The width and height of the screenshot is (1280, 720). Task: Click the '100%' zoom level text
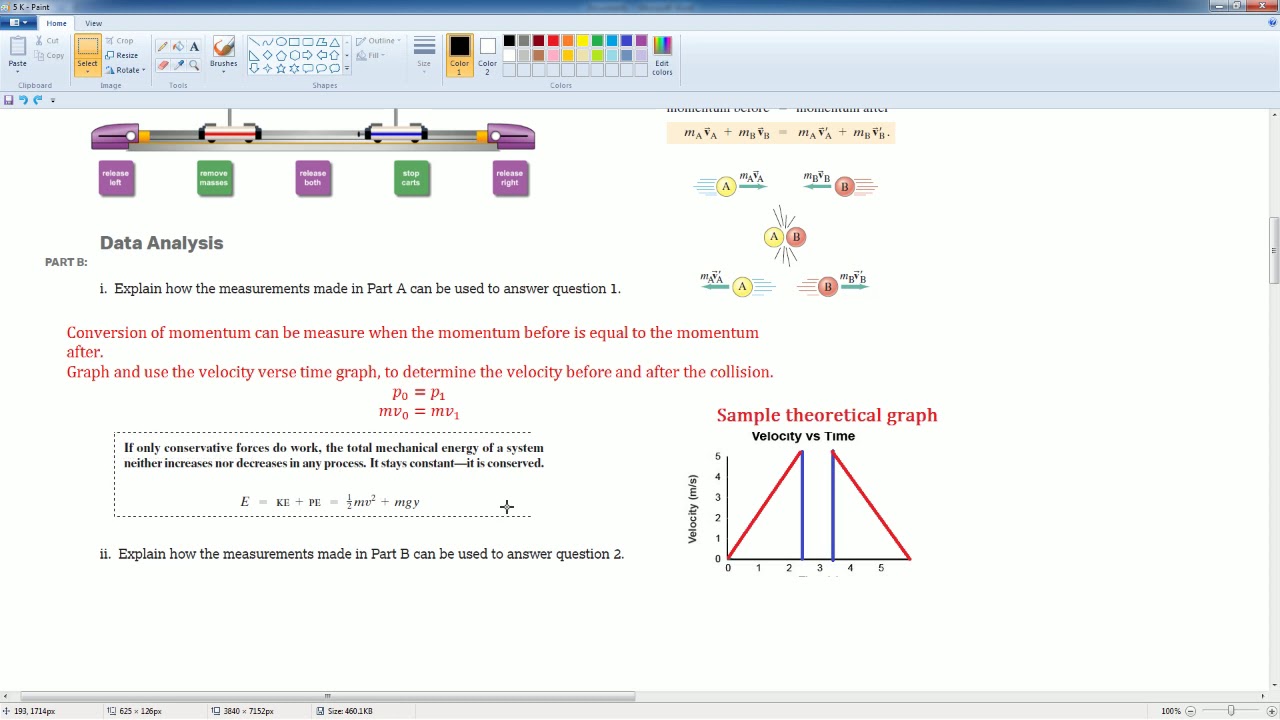[x=1170, y=711]
